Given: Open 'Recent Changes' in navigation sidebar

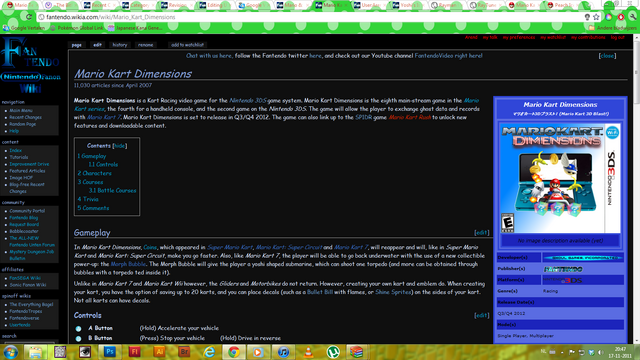Looking at the screenshot, I should [x=26, y=118].
